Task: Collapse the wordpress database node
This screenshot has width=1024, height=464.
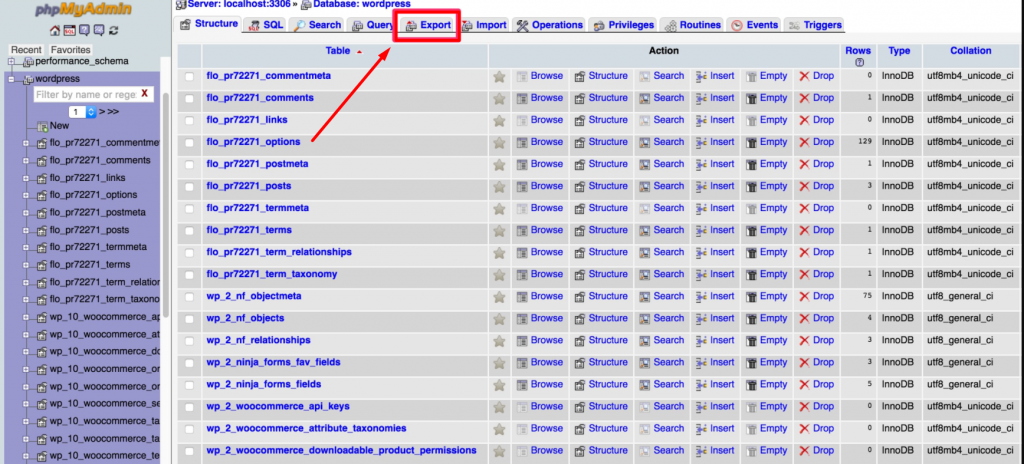Action: pyautogui.click(x=11, y=79)
